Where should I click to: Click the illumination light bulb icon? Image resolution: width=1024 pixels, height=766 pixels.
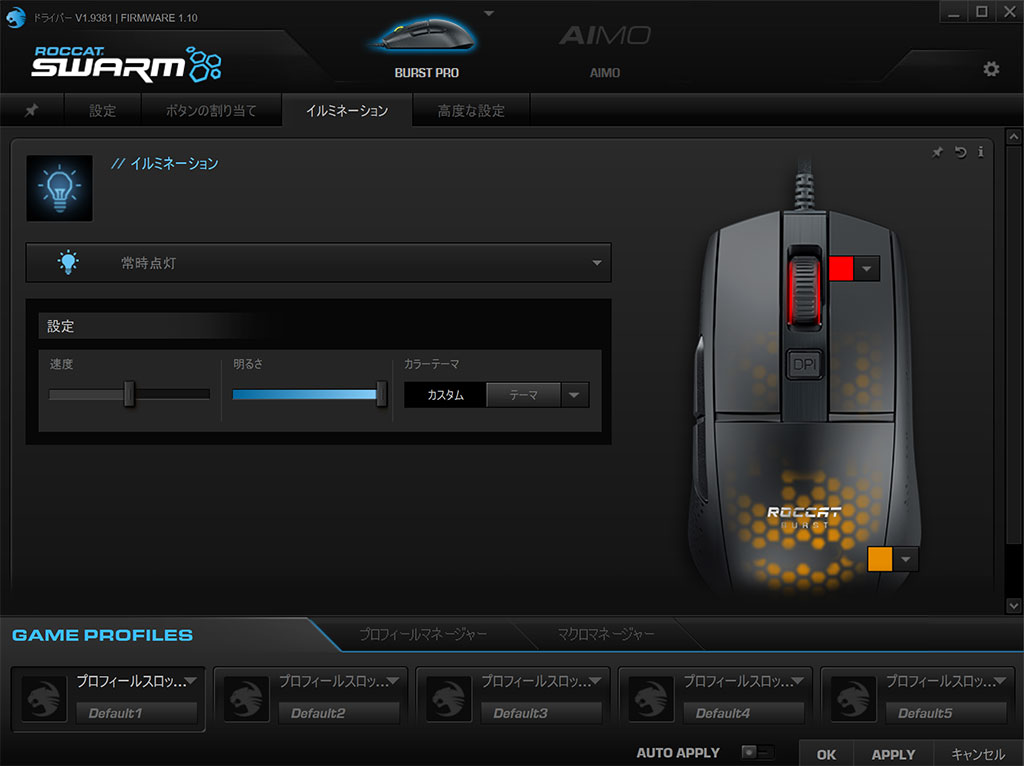(59, 188)
